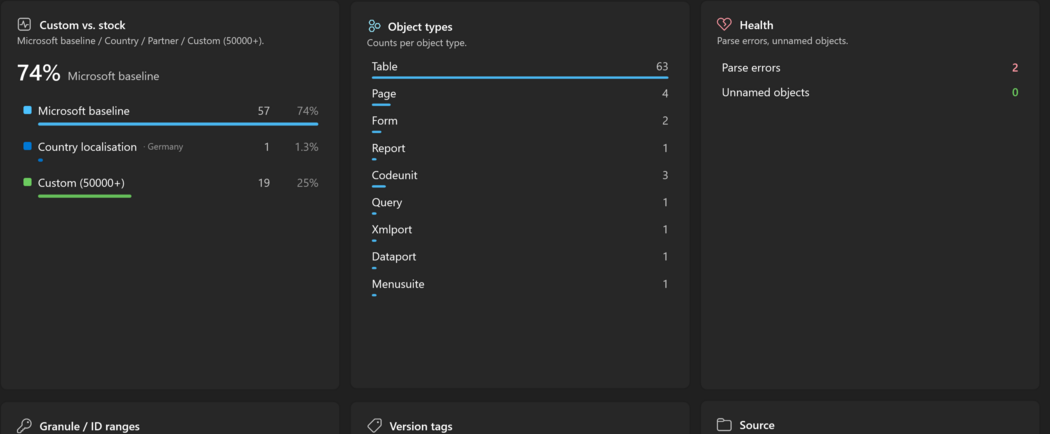
Task: Click the Custom vs. stock pulse icon
Action: (24, 25)
